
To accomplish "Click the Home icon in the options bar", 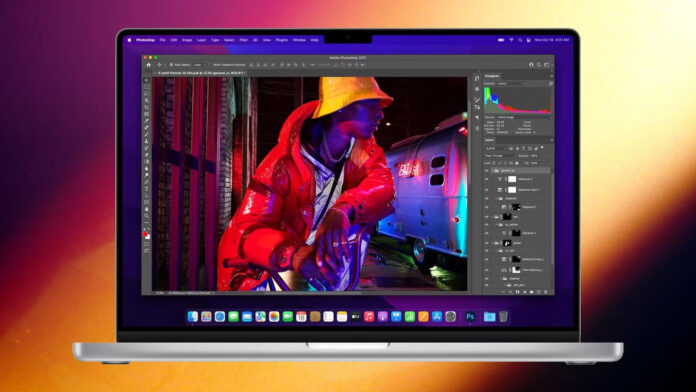I will point(149,65).
